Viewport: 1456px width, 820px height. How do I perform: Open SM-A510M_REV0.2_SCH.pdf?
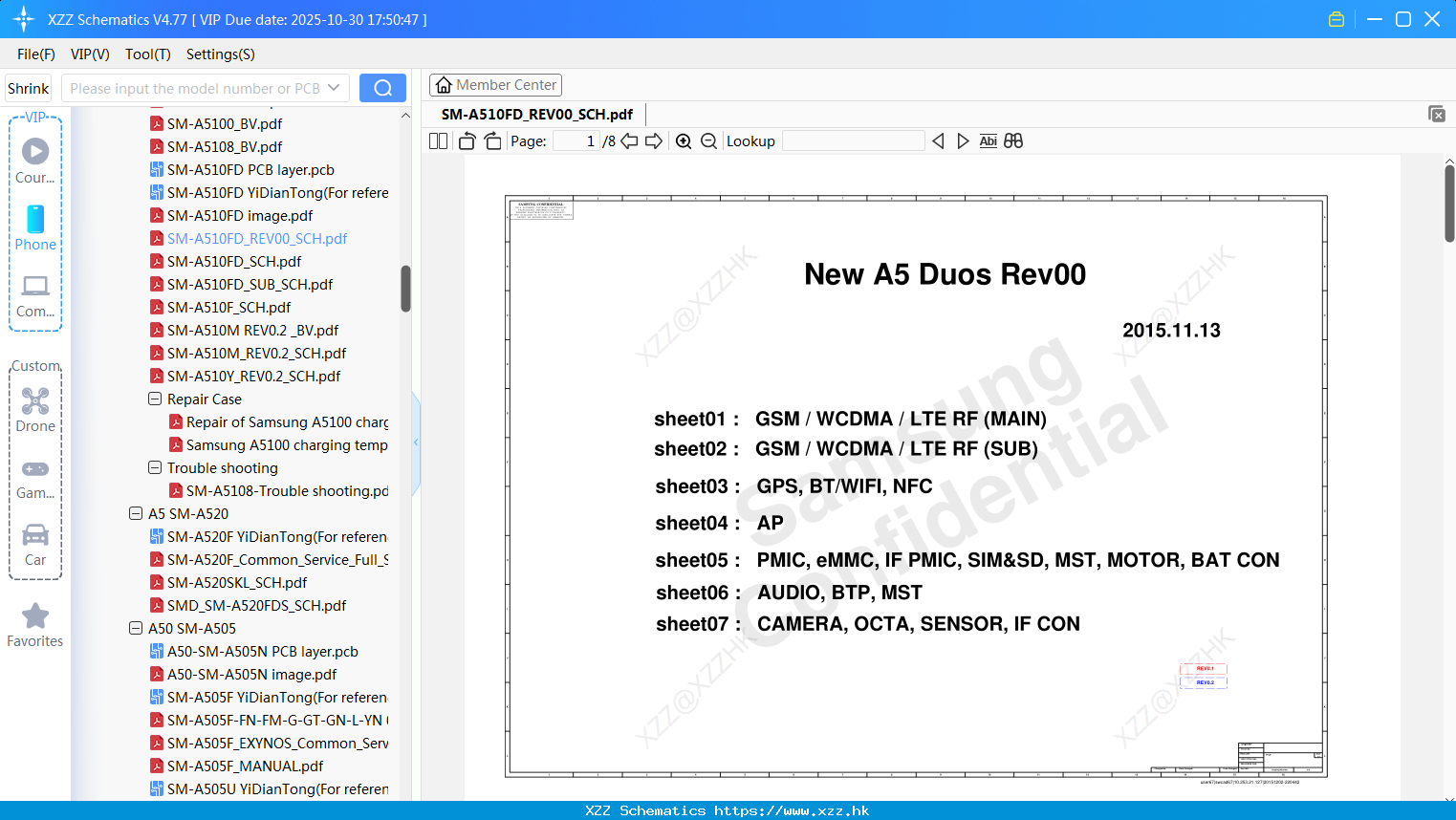pyautogui.click(x=256, y=353)
